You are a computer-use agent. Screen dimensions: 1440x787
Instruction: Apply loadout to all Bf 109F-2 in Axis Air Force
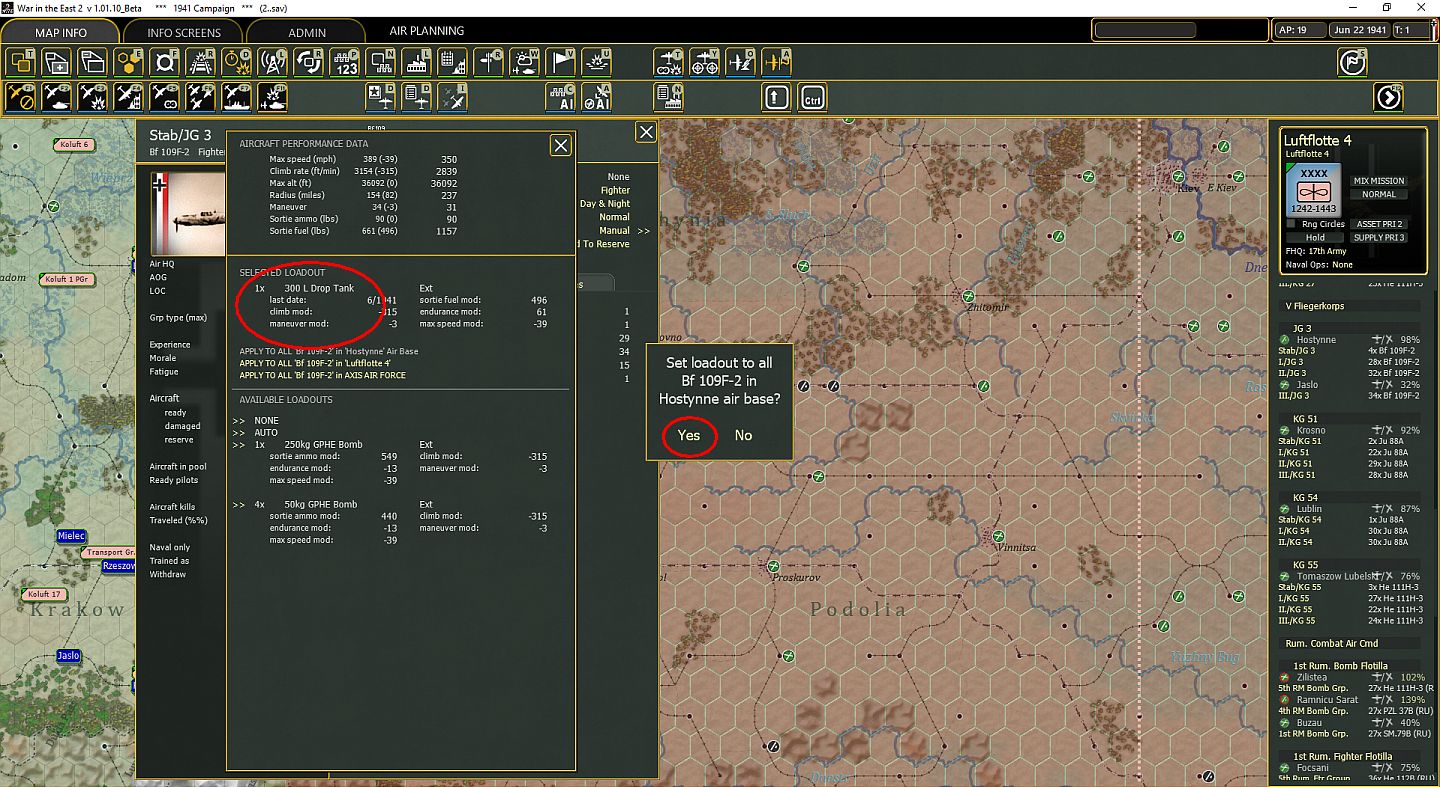(x=323, y=375)
